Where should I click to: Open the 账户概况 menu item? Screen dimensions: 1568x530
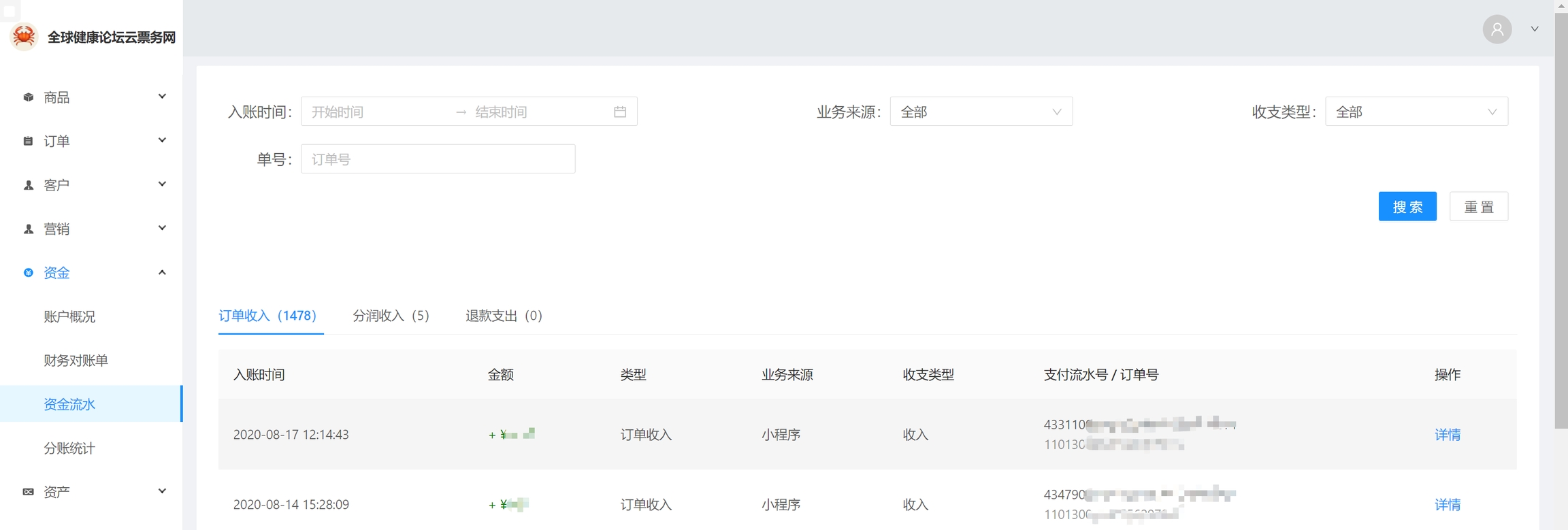[69, 316]
